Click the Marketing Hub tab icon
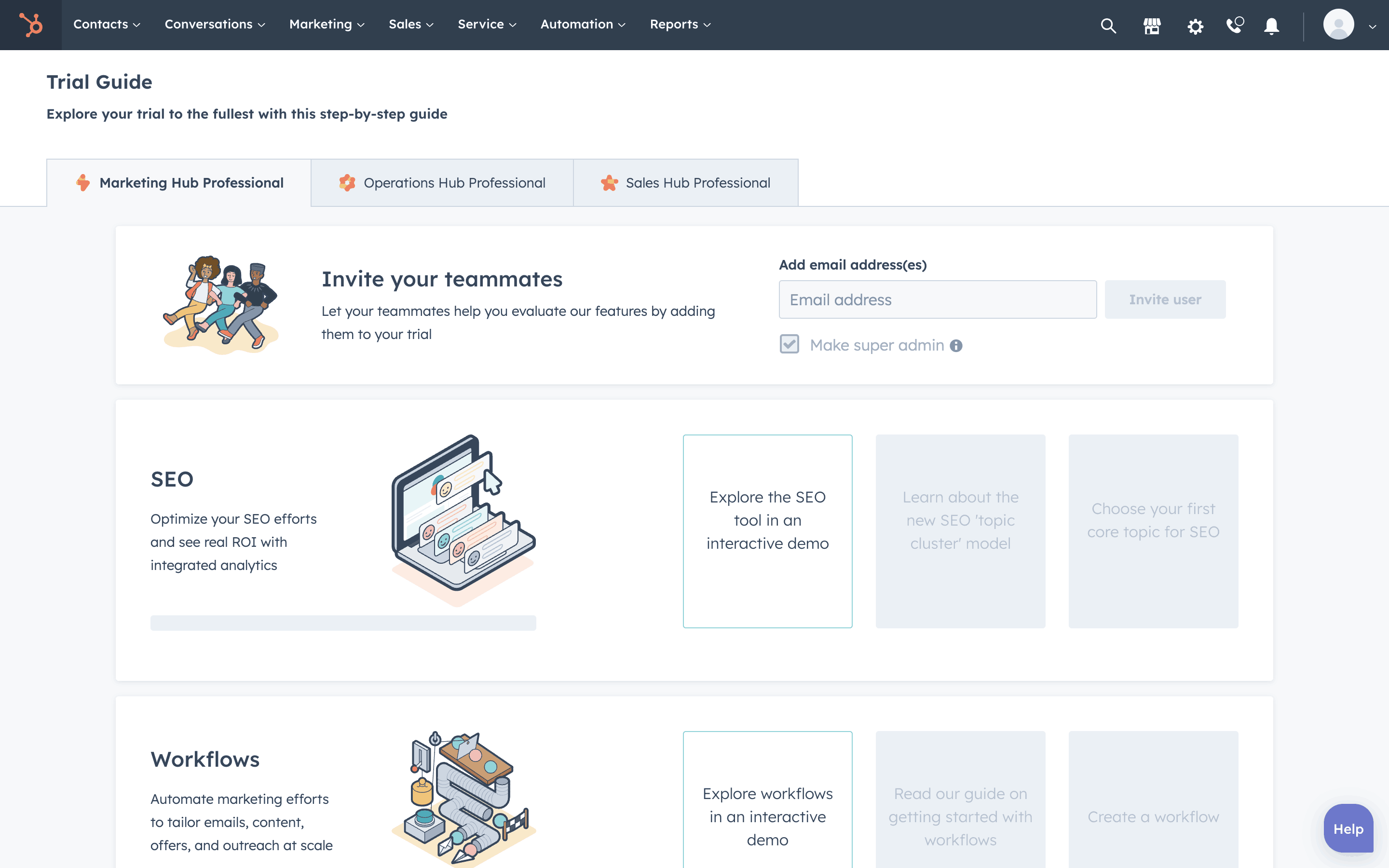1389x868 pixels. [x=83, y=183]
